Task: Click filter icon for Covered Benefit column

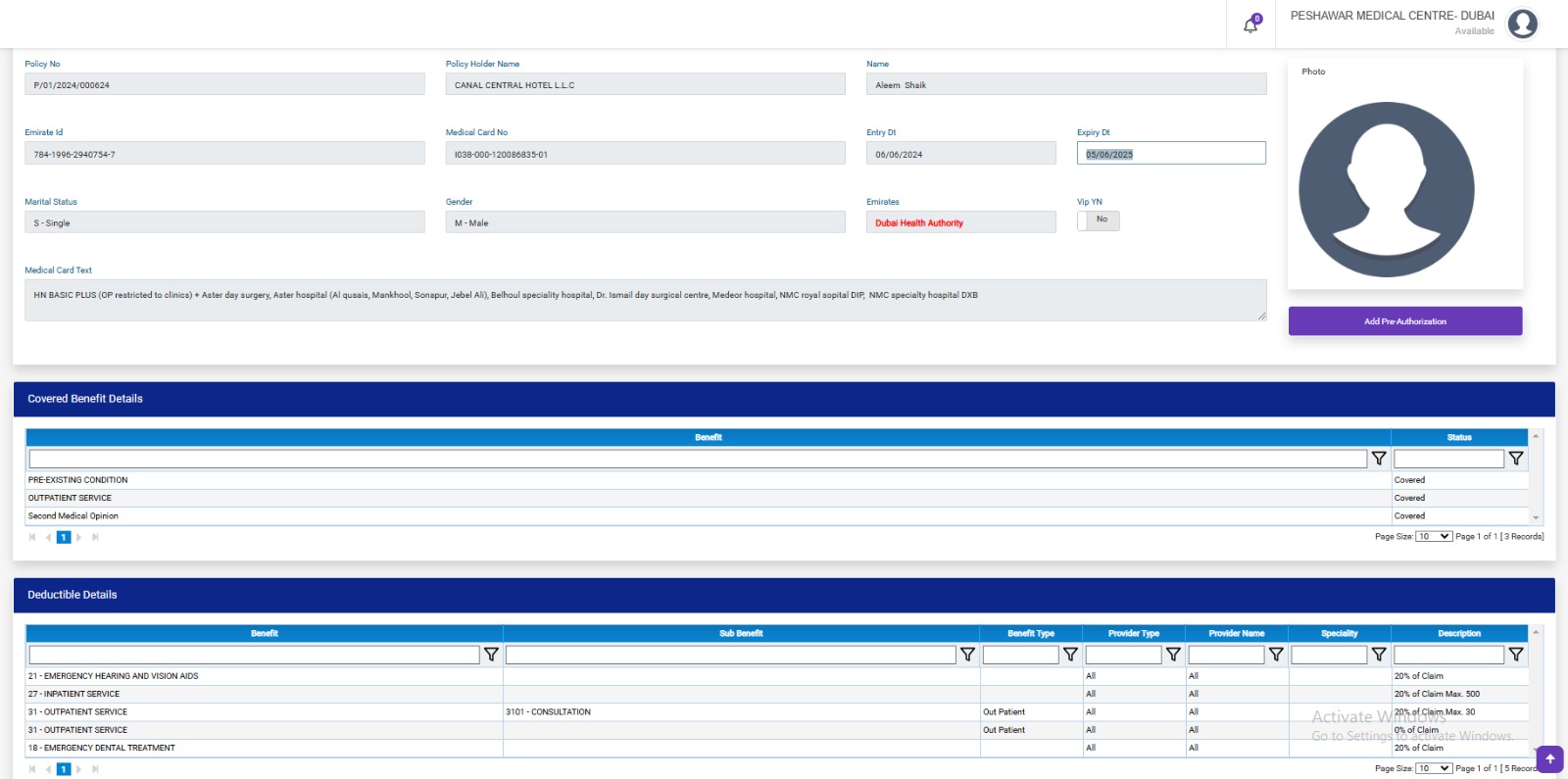Action: [x=1379, y=459]
